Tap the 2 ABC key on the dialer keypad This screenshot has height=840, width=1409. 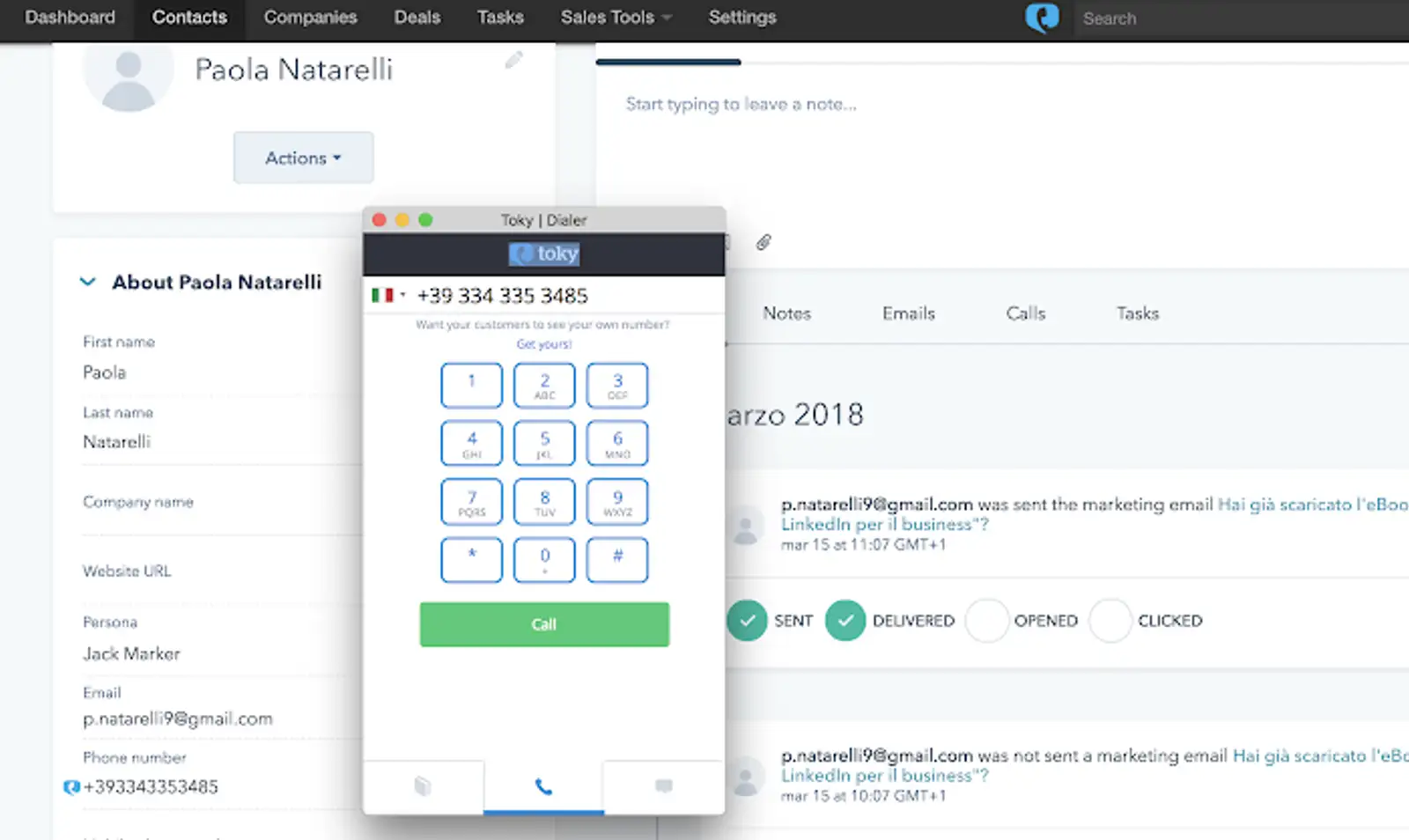coord(544,386)
